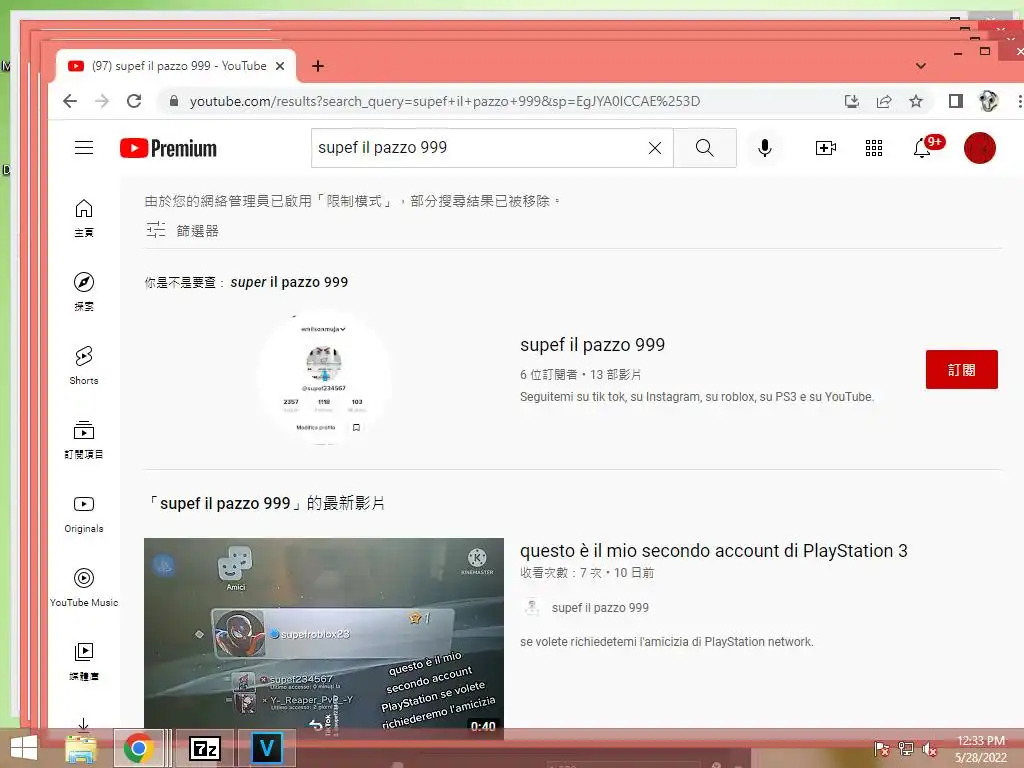This screenshot has width=1024, height=768.
Task: Open Shorts in the sidebar
Action: [84, 366]
